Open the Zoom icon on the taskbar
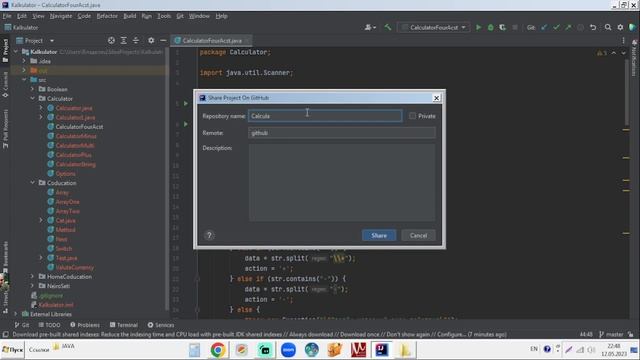The width and height of the screenshot is (640, 360). coord(289,350)
